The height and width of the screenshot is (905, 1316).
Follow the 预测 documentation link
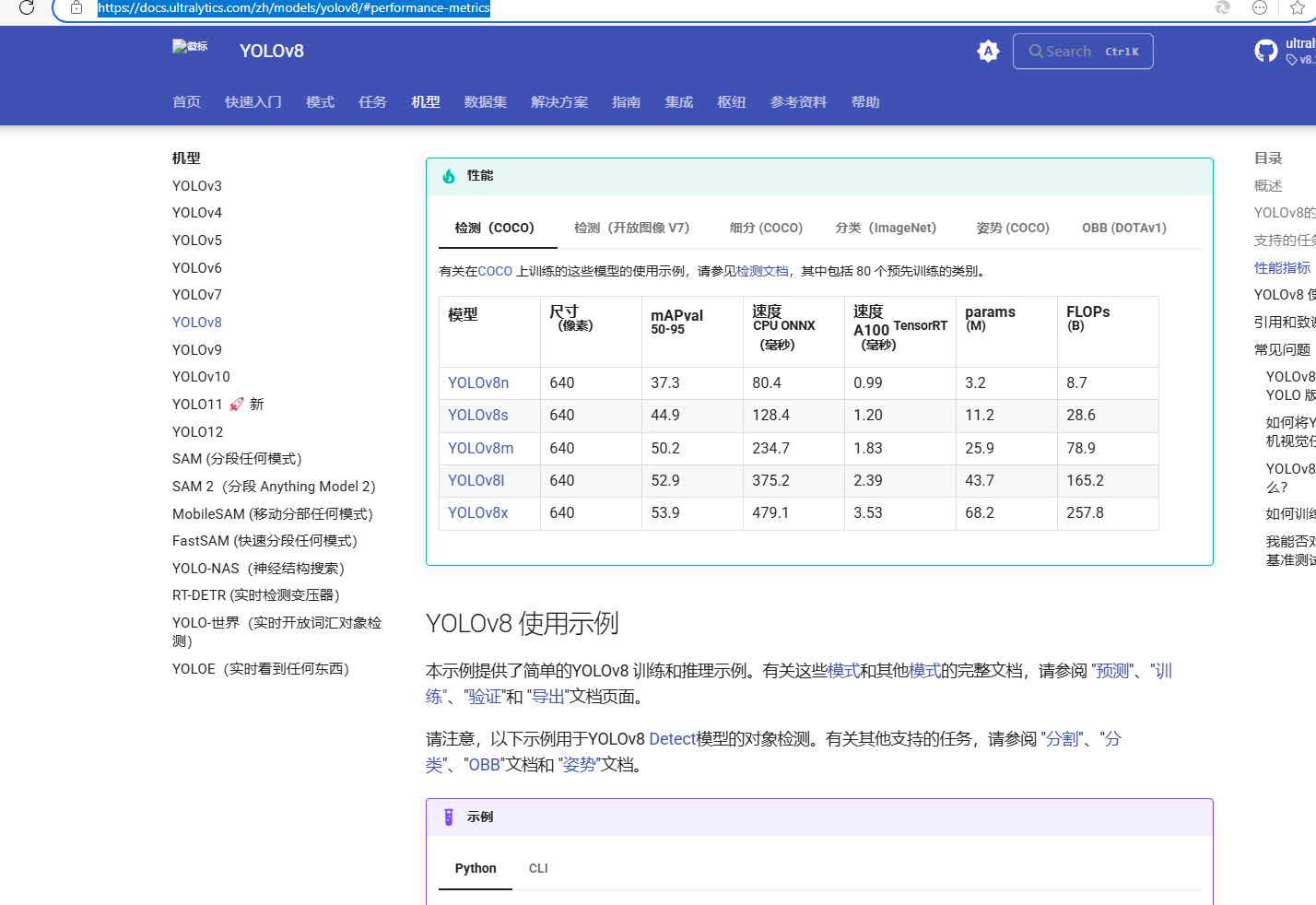(1112, 671)
